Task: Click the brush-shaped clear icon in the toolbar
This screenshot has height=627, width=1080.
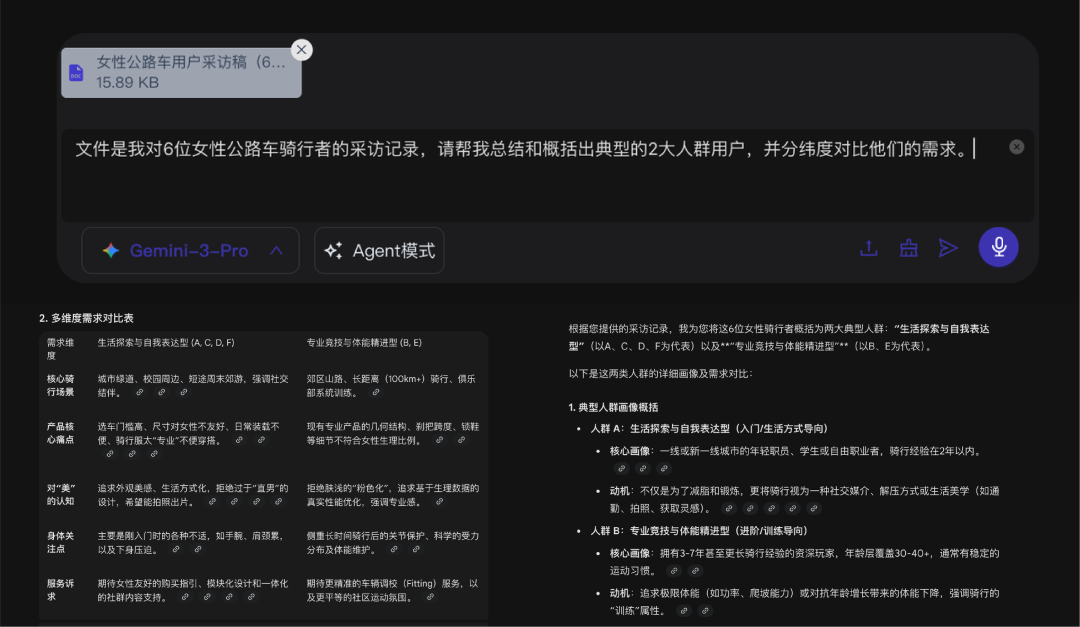Action: pyautogui.click(x=908, y=247)
